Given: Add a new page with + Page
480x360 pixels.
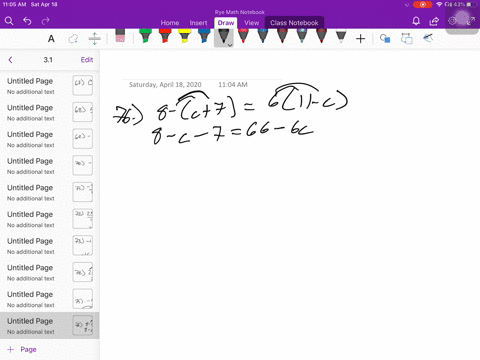Looking at the screenshot, I should coord(22,349).
